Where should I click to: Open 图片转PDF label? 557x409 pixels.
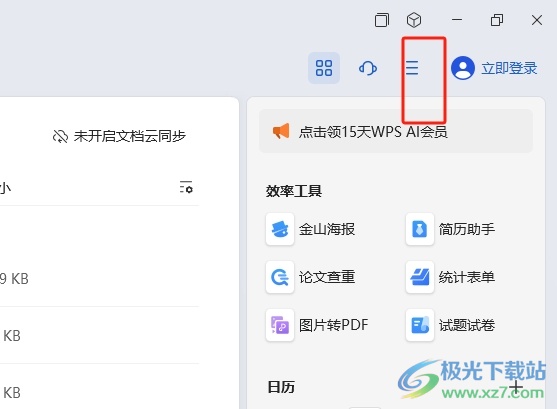334,325
